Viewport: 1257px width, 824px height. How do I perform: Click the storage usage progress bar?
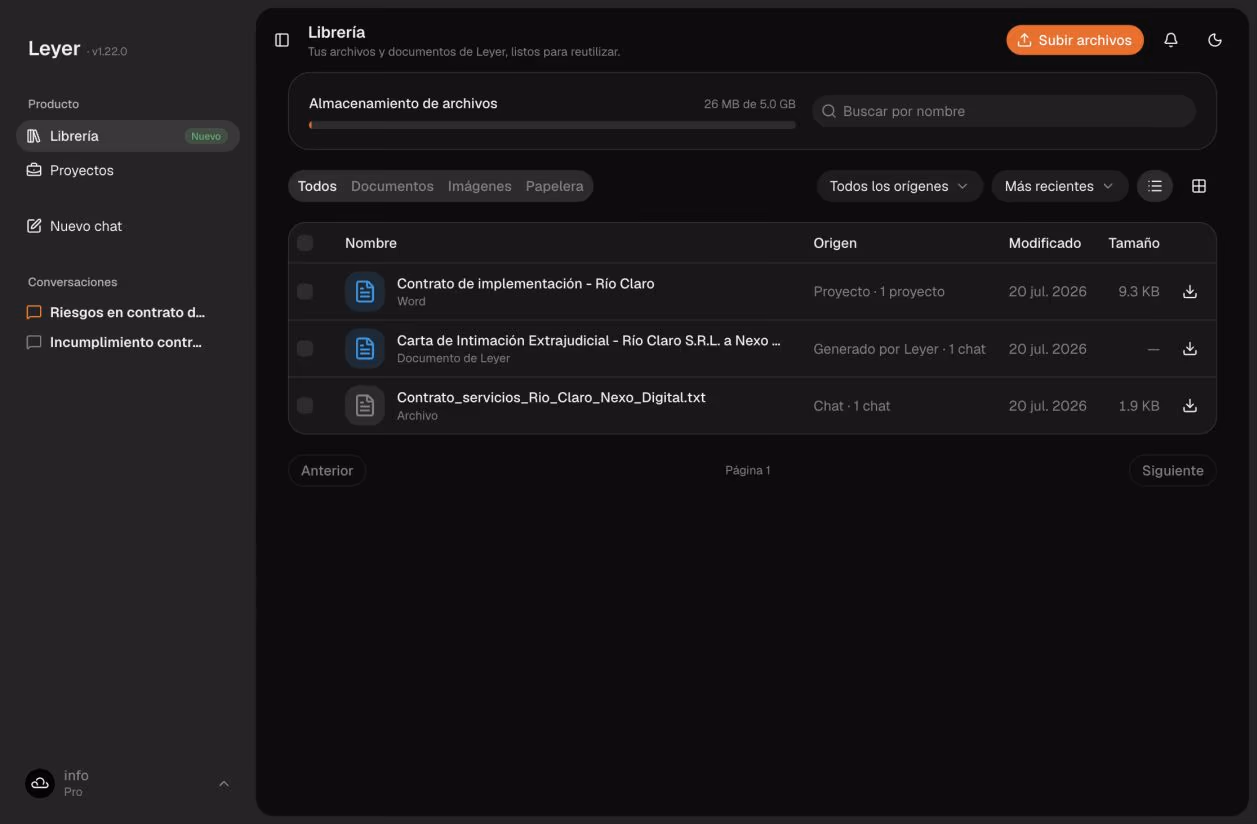coord(552,125)
